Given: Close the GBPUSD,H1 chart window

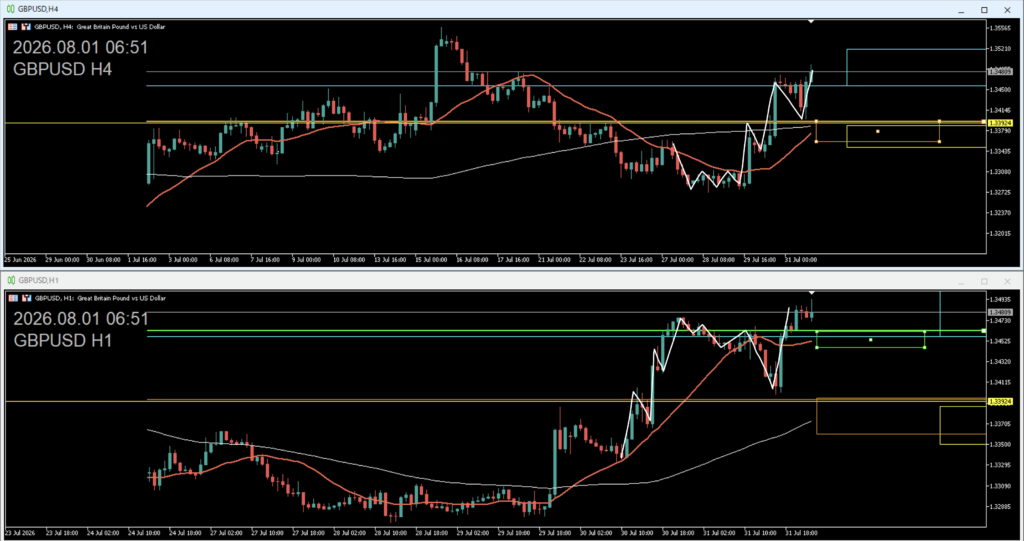Looking at the screenshot, I should coord(1008,281).
